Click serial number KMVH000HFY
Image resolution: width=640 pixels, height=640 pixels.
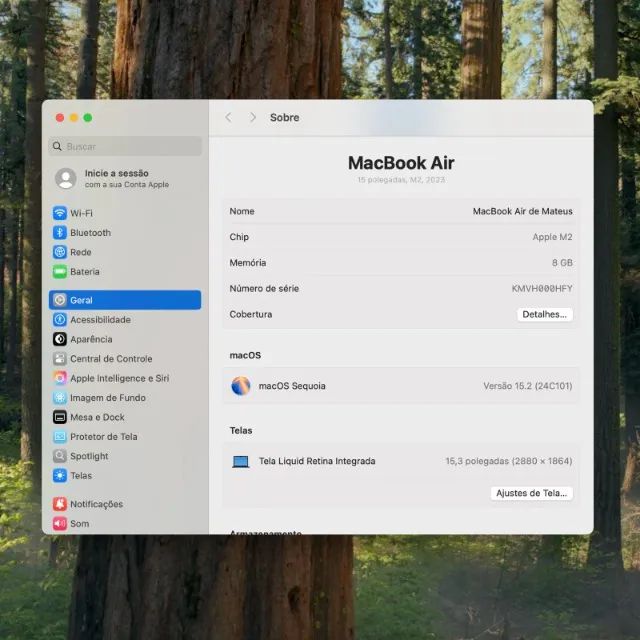pos(542,289)
